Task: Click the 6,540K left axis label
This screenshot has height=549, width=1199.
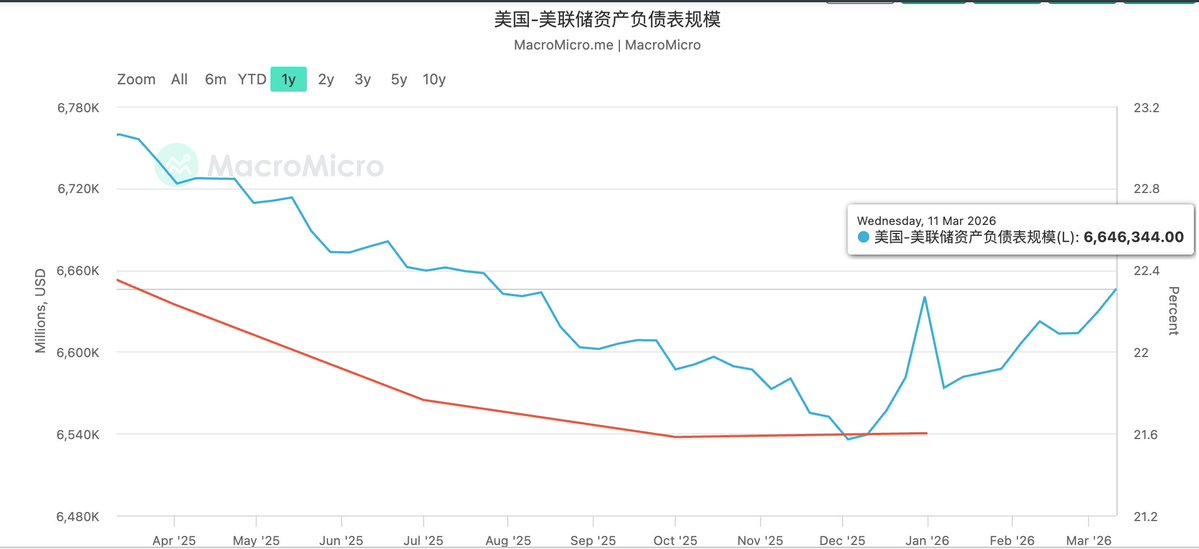Action: coord(79,435)
